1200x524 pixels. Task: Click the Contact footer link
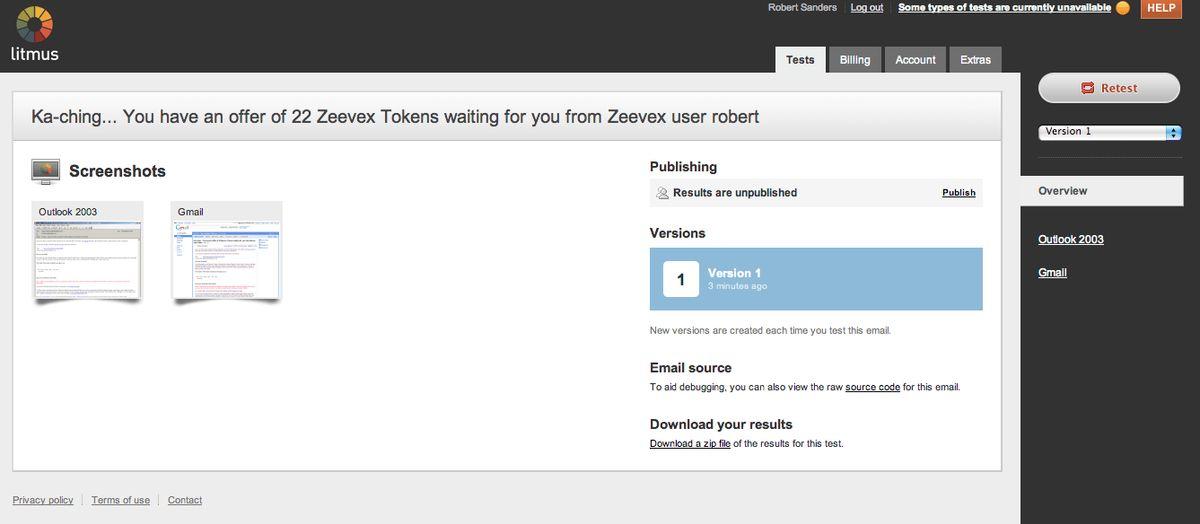point(185,500)
